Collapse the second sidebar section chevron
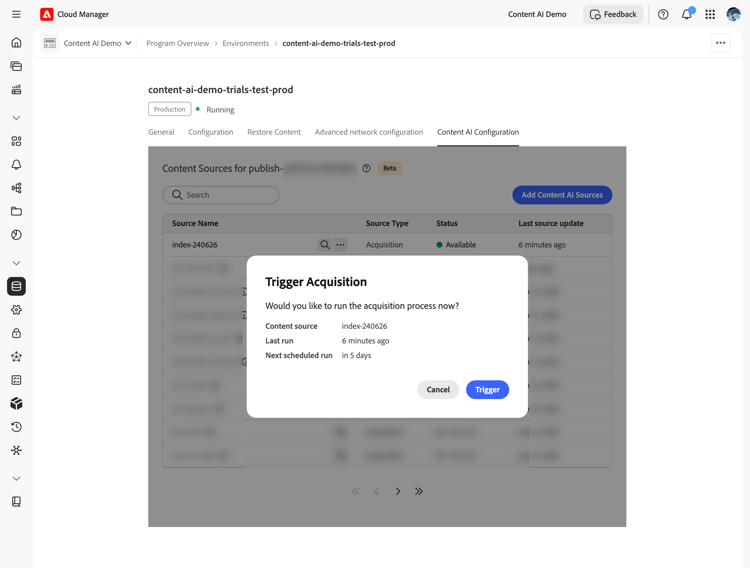Image resolution: width=750 pixels, height=568 pixels. (16, 263)
